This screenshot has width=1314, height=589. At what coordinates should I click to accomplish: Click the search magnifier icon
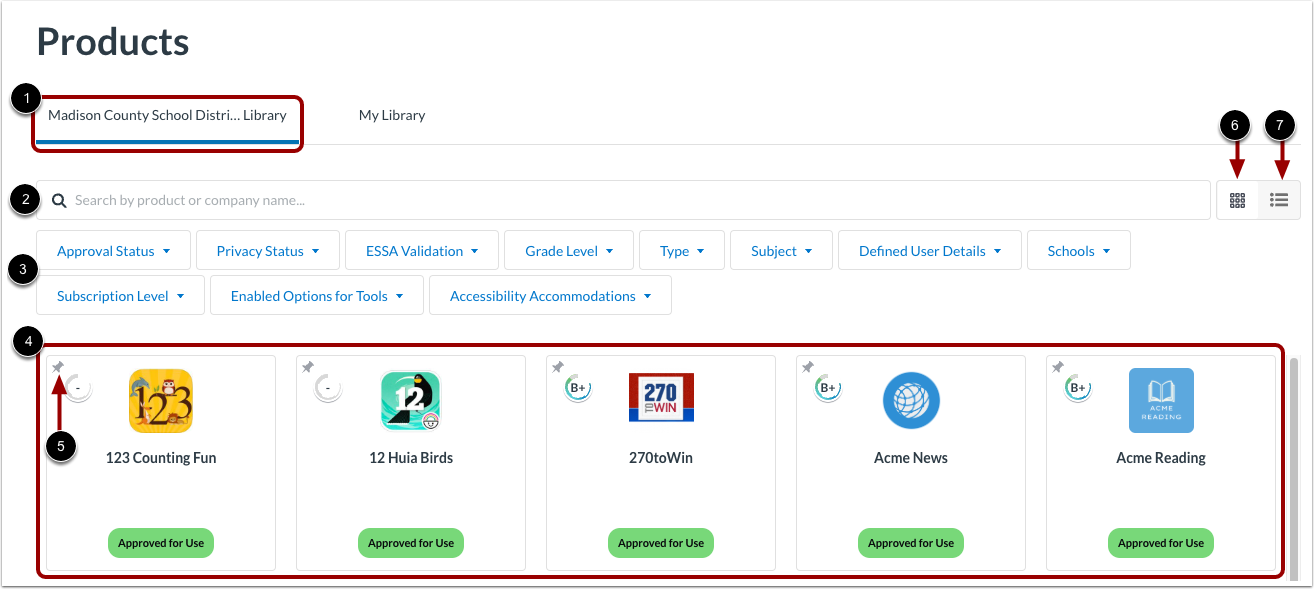[x=59, y=200]
